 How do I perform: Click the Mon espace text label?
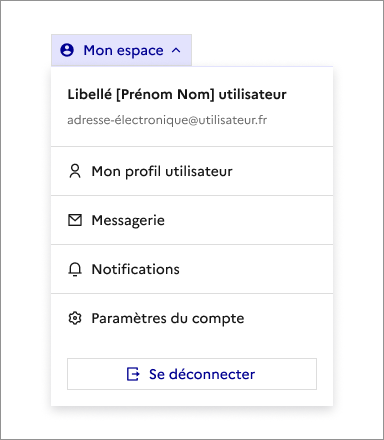tap(123, 51)
